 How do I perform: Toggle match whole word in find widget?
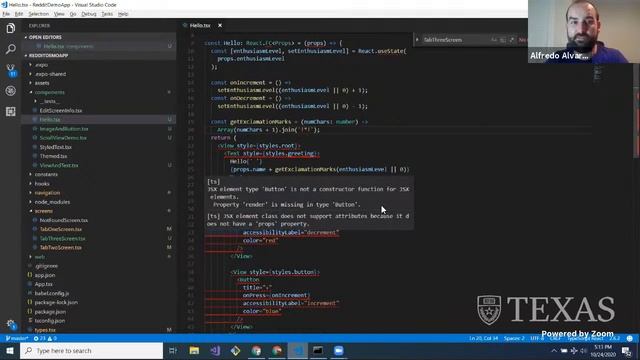tap(503, 40)
